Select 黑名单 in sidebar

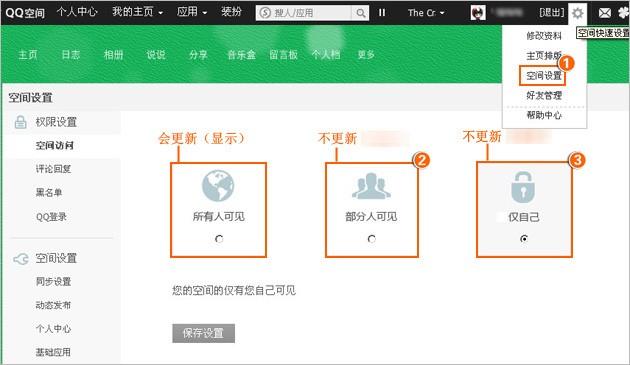tap(49, 193)
